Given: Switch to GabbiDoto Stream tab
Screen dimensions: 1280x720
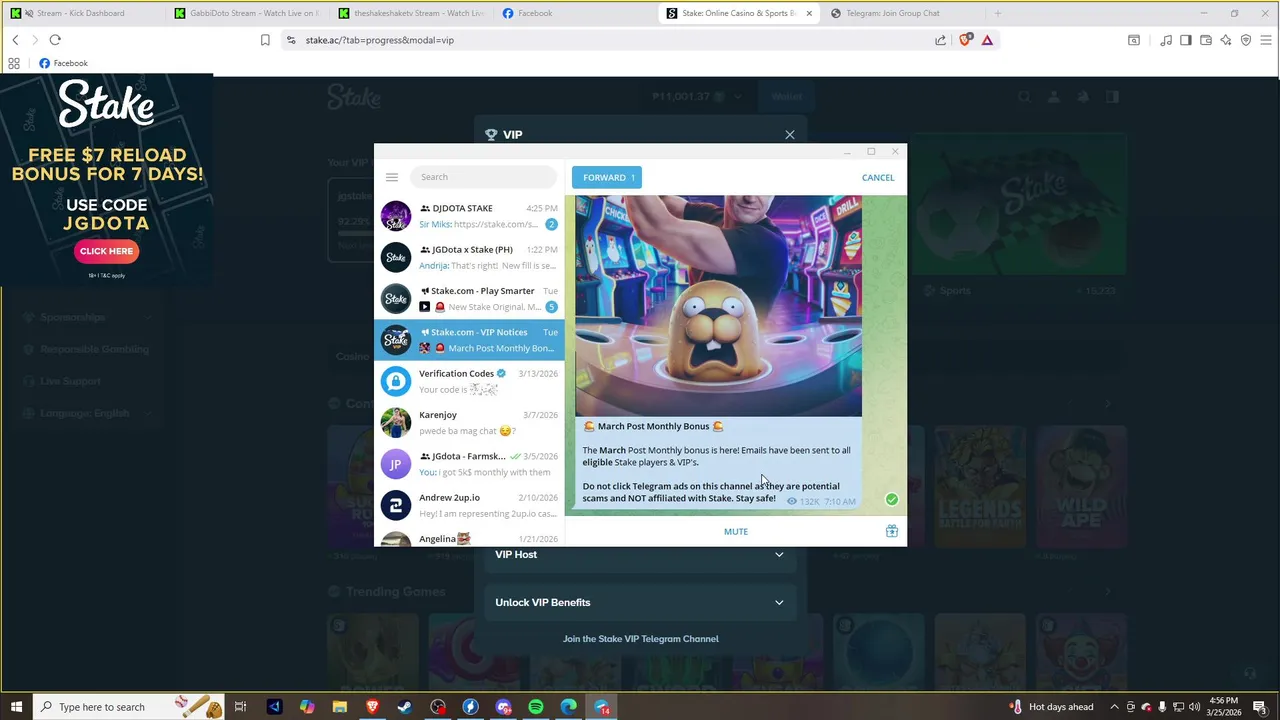Looking at the screenshot, I should coord(246,13).
